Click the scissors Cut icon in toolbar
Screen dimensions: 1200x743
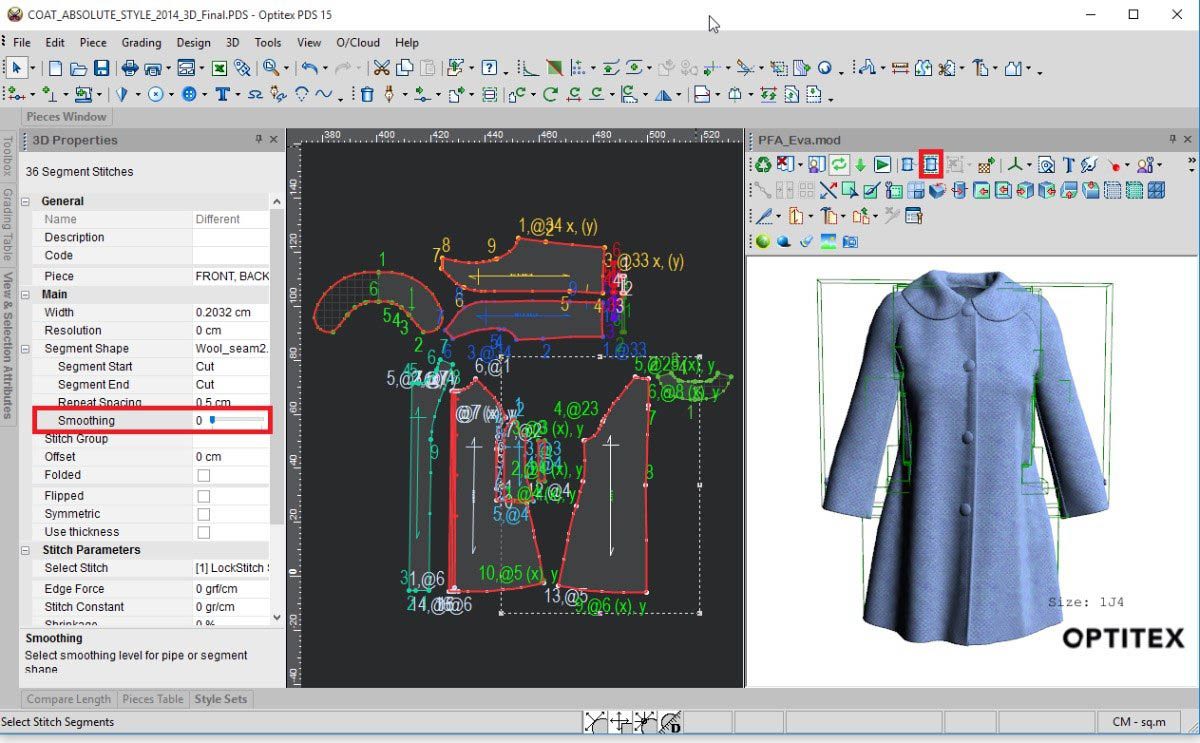[381, 69]
